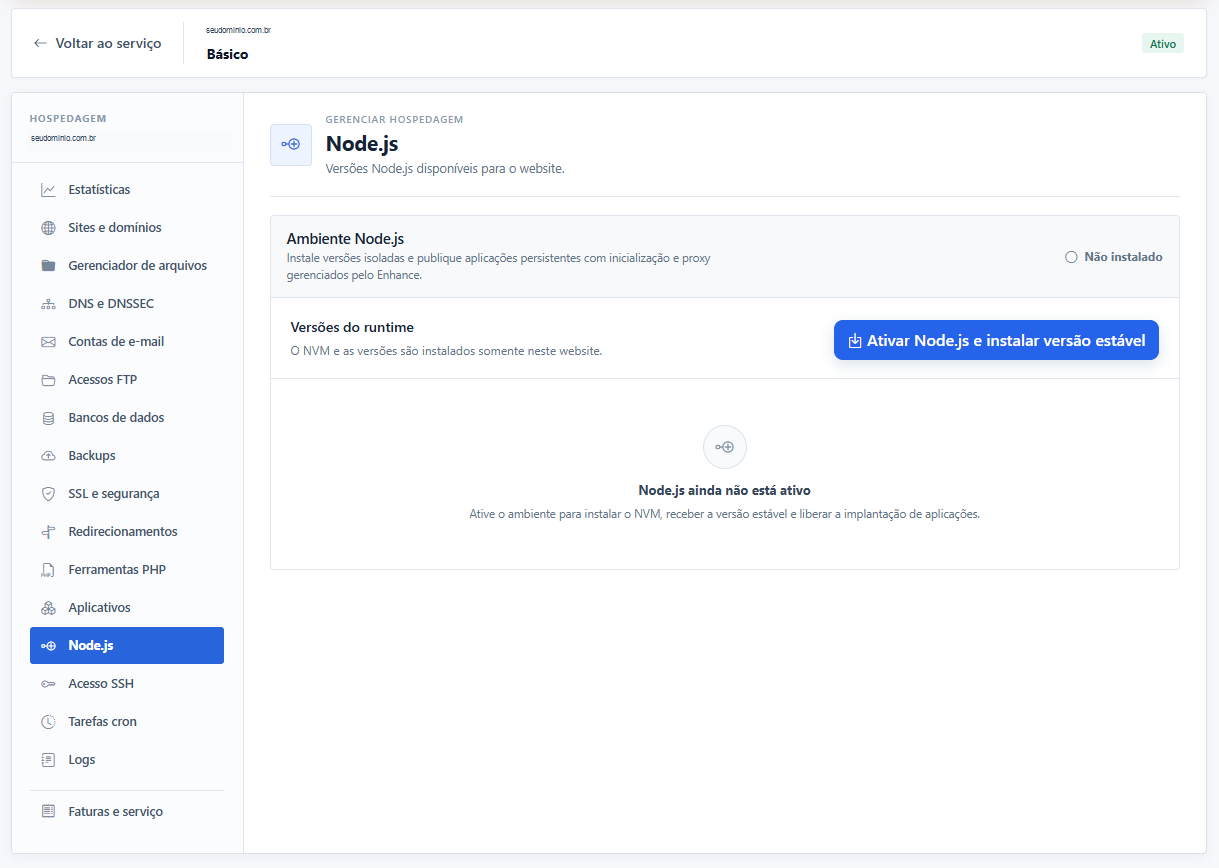
Task: Go to Sites e domínios
Action: pos(127,228)
